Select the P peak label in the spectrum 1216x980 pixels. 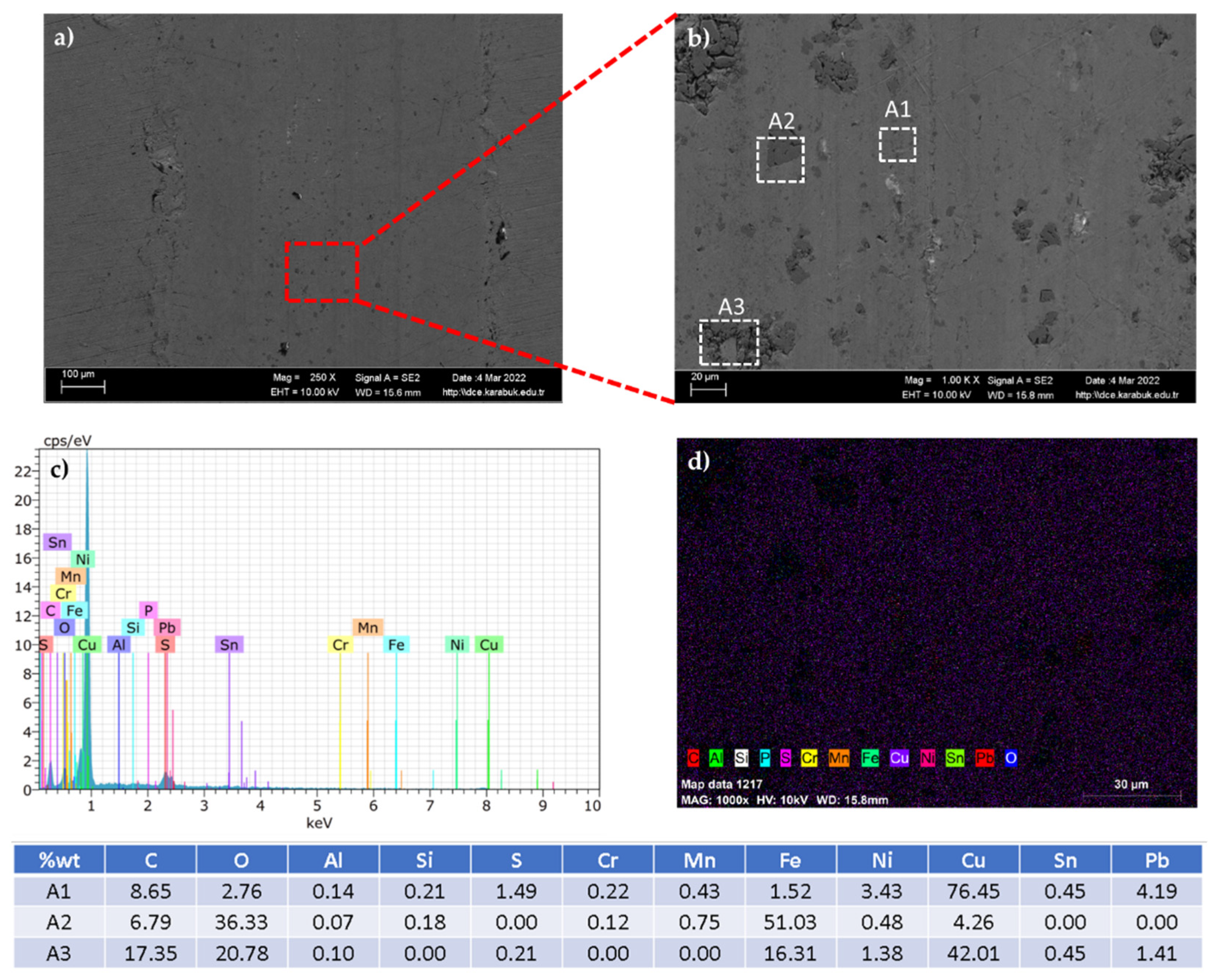tap(149, 610)
